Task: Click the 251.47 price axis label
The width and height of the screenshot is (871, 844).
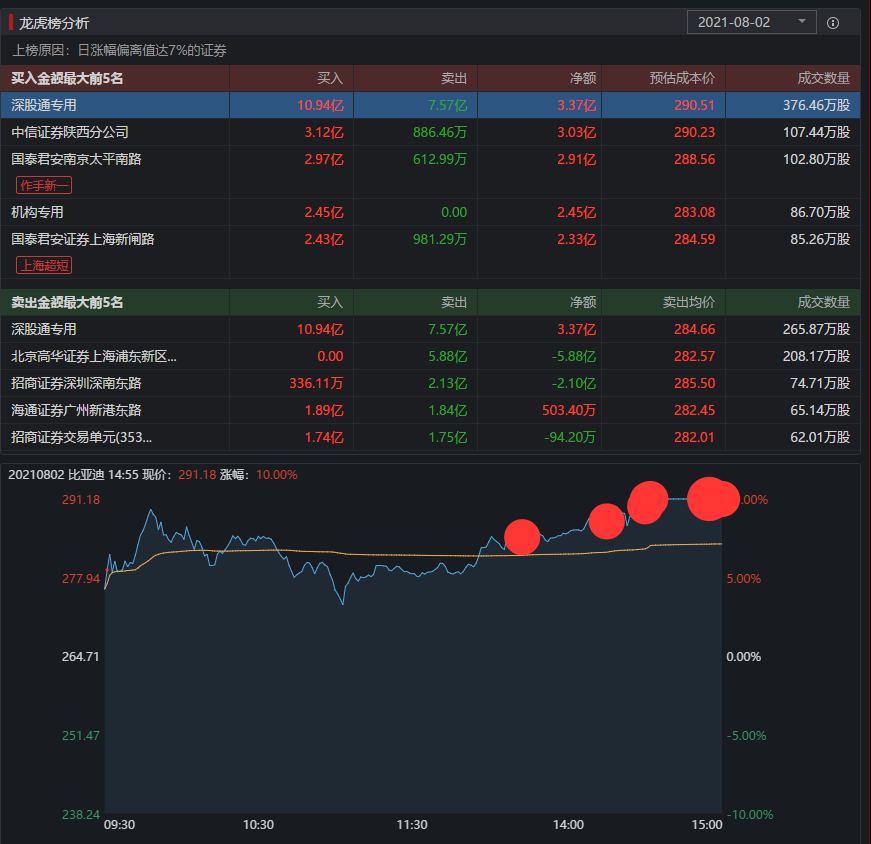Action: 81,735
